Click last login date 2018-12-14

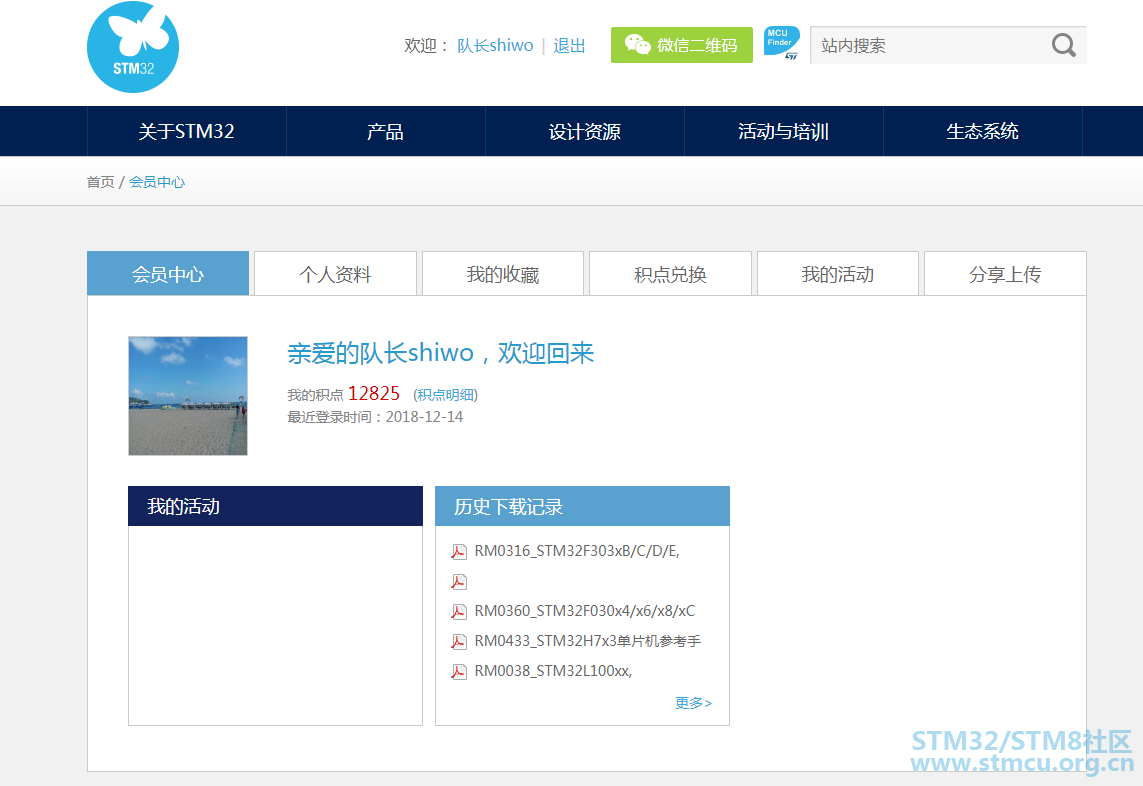424,417
